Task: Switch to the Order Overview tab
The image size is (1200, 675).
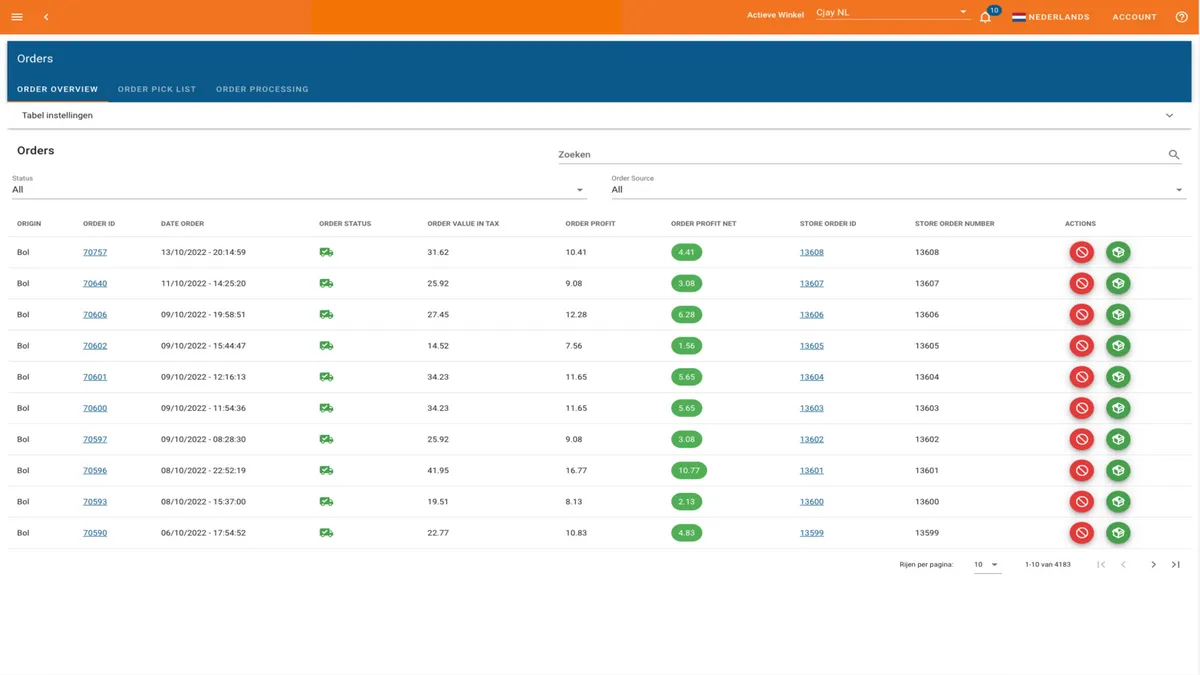Action: tap(58, 89)
